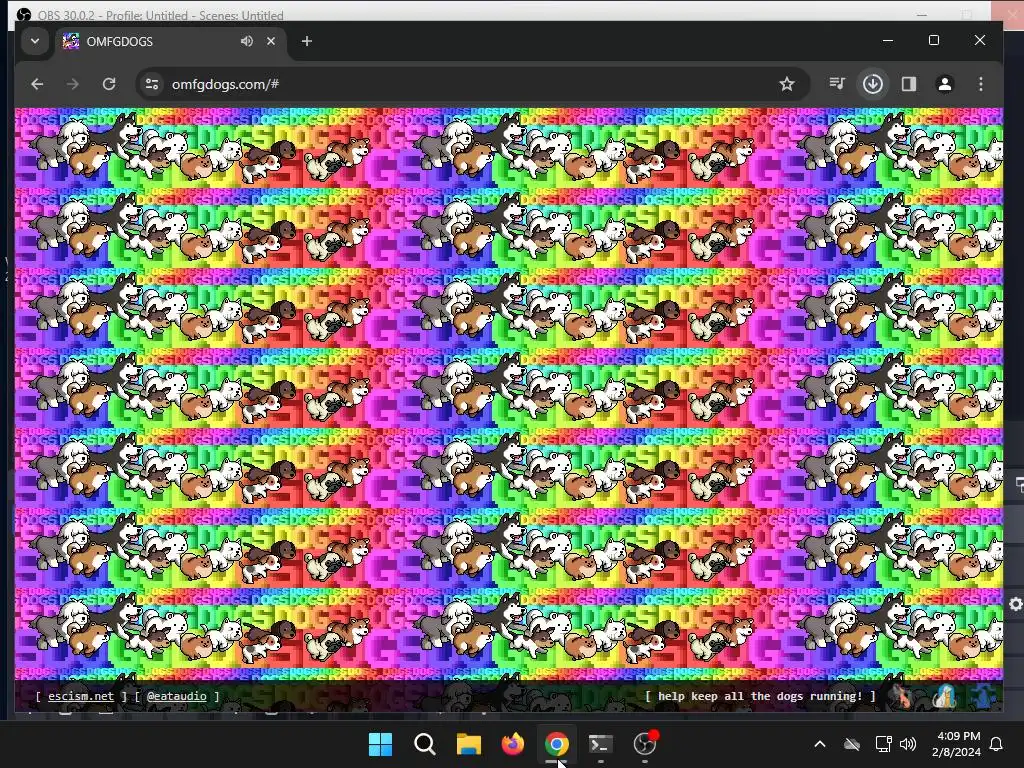This screenshot has width=1024, height=768.
Task: Click the OneDrive cloud tray icon
Action: 852,744
